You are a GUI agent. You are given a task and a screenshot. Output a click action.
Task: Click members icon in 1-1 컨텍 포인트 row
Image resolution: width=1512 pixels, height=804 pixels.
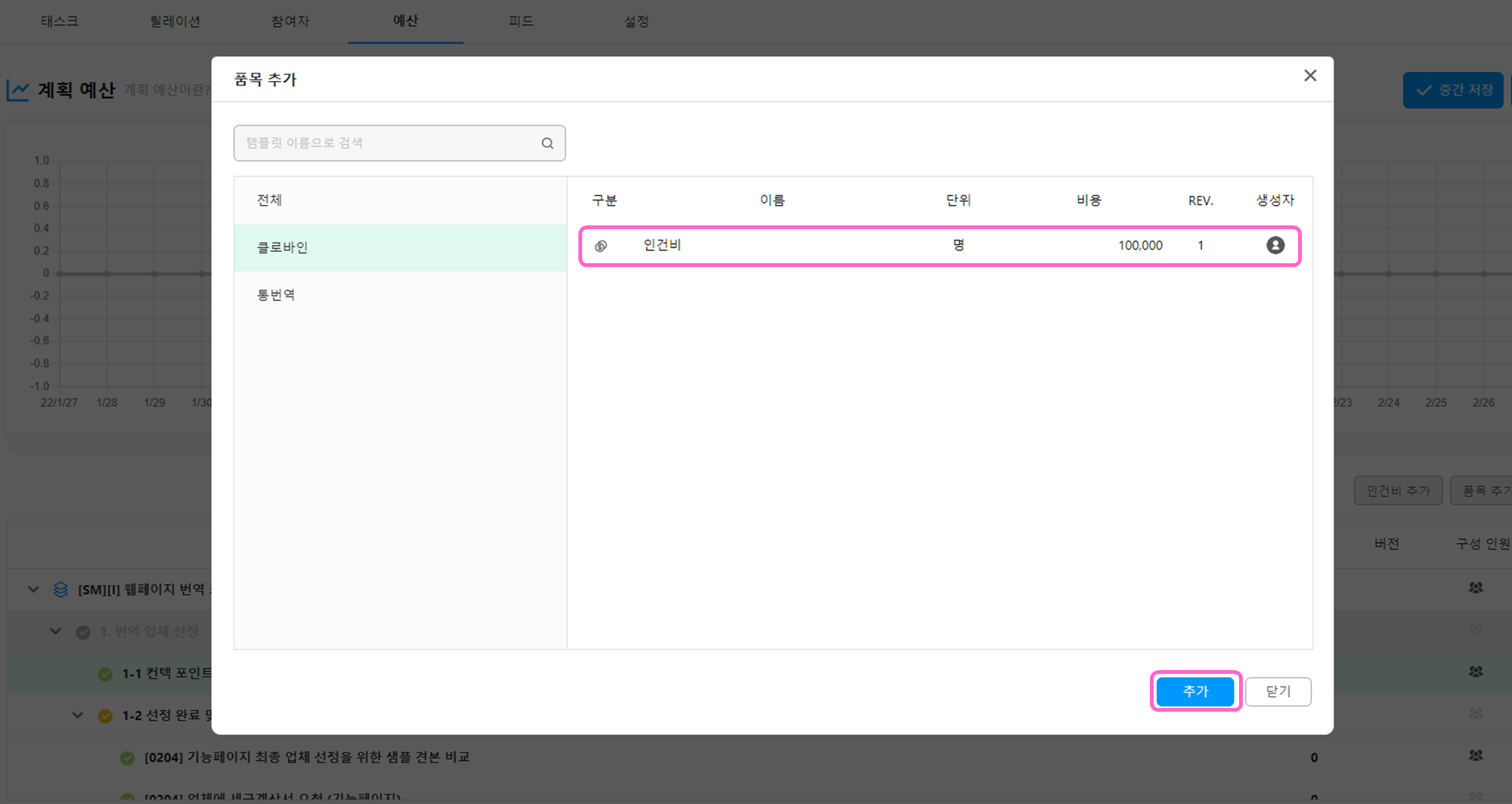pyautogui.click(x=1476, y=671)
